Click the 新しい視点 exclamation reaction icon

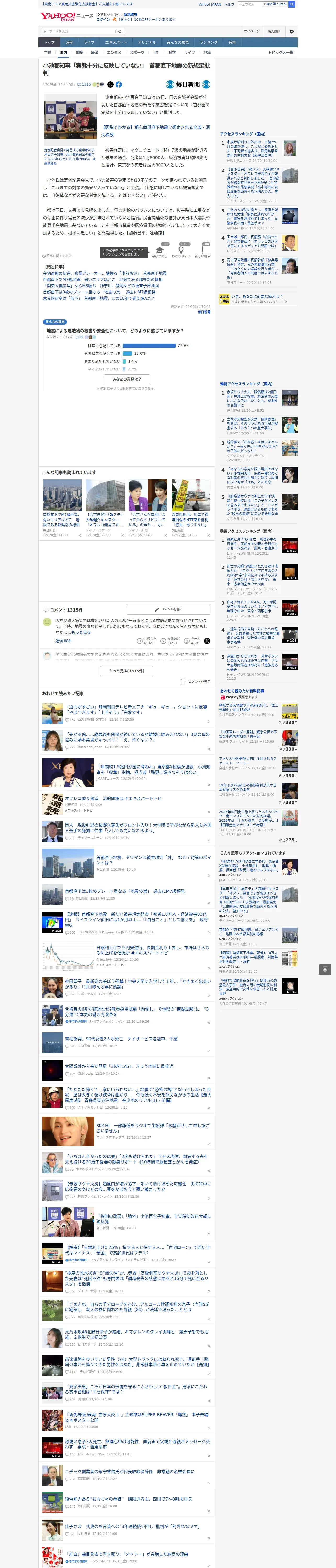click(203, 250)
